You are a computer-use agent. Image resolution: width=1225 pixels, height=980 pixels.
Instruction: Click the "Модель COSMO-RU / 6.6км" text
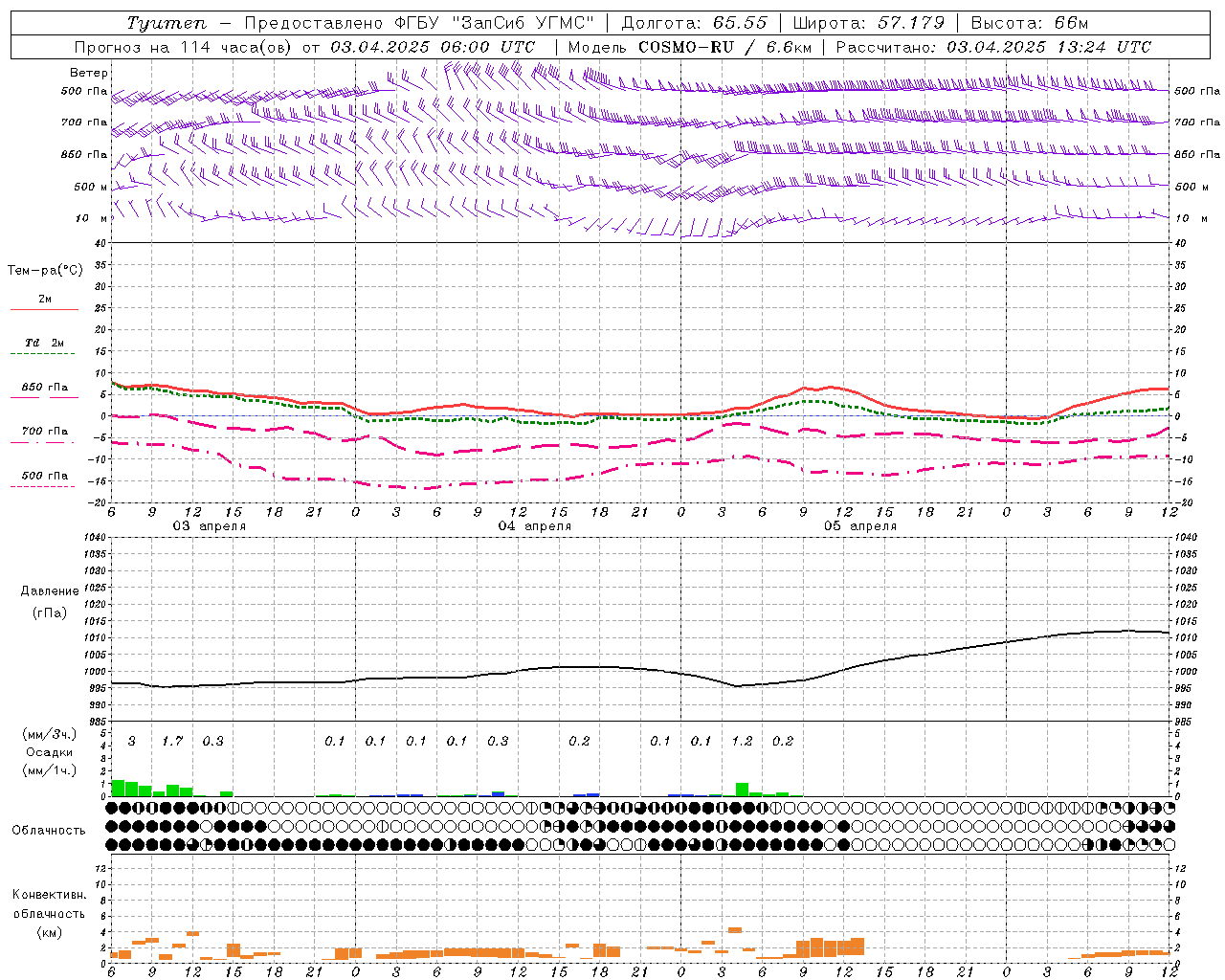pyautogui.click(x=689, y=47)
